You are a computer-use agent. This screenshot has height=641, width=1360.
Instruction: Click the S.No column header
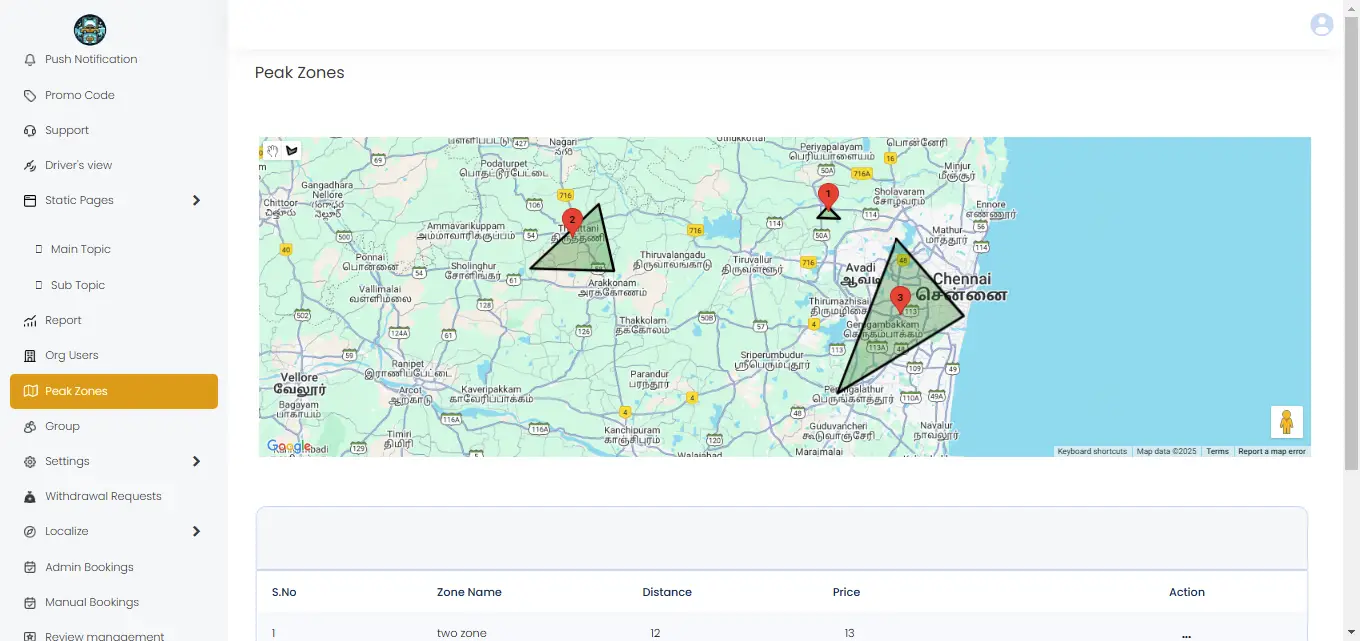tap(284, 592)
